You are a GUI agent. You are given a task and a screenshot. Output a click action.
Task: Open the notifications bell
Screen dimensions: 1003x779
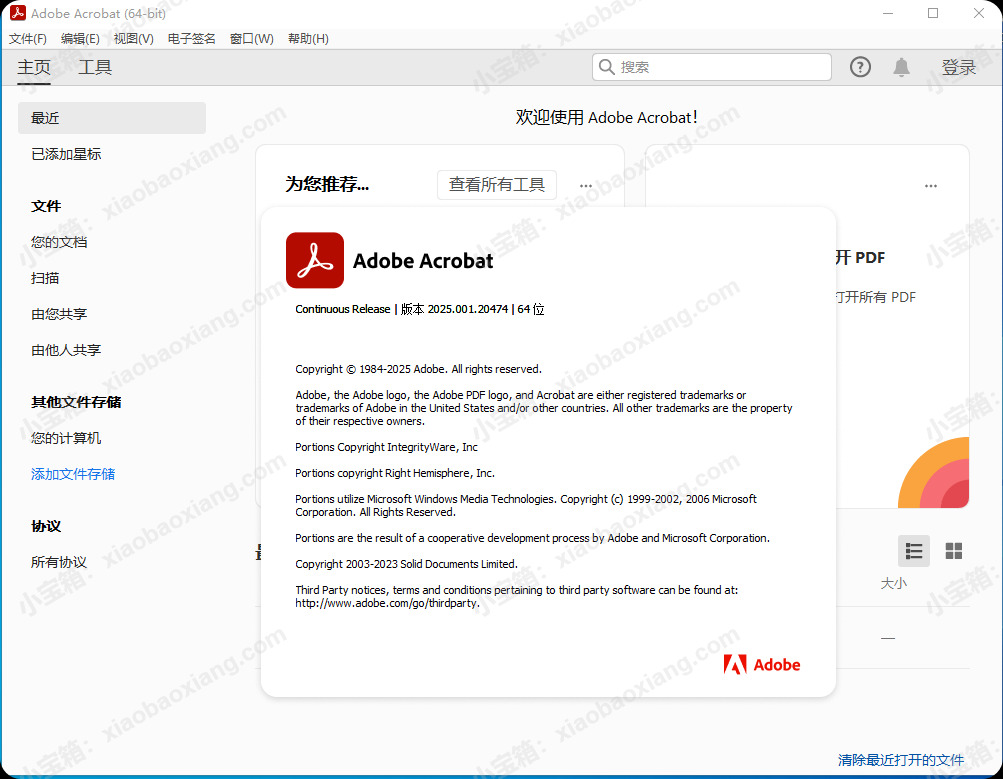901,67
